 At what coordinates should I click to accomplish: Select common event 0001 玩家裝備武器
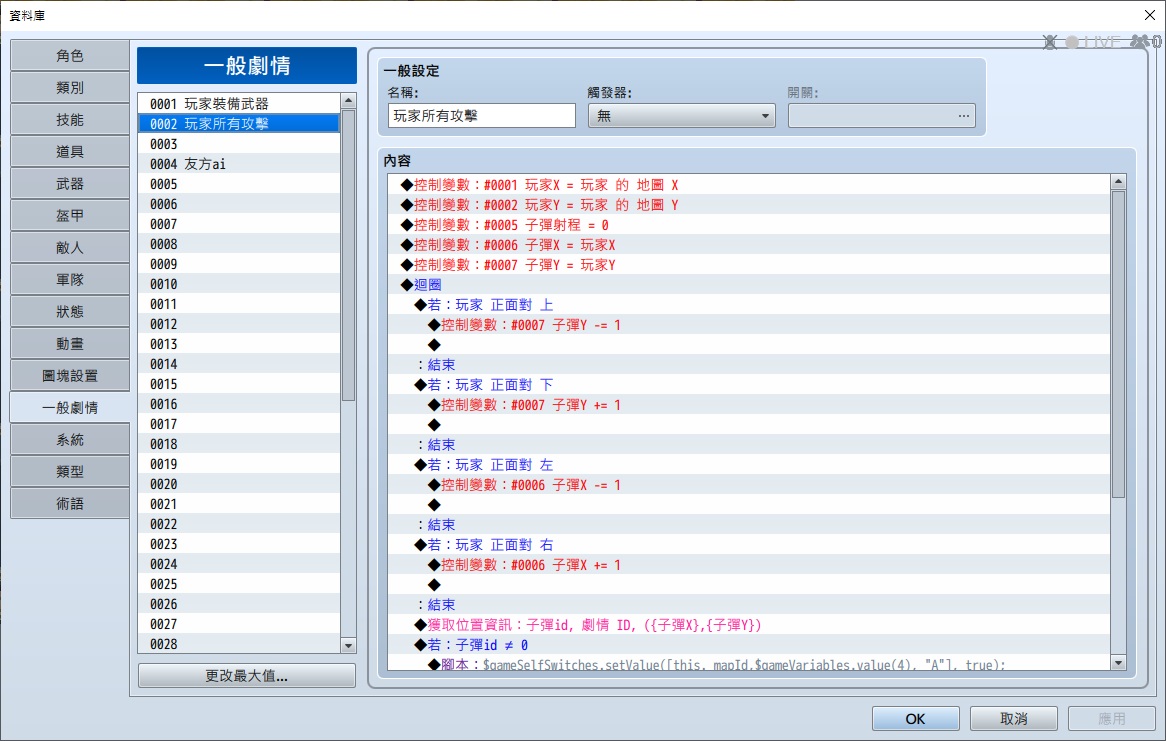pyautogui.click(x=239, y=103)
